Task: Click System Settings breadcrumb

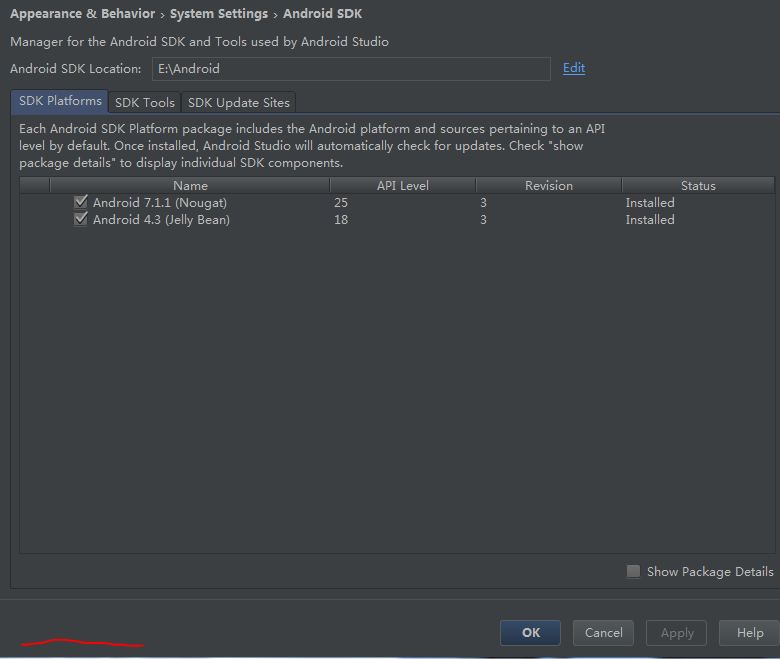Action: pyautogui.click(x=219, y=13)
